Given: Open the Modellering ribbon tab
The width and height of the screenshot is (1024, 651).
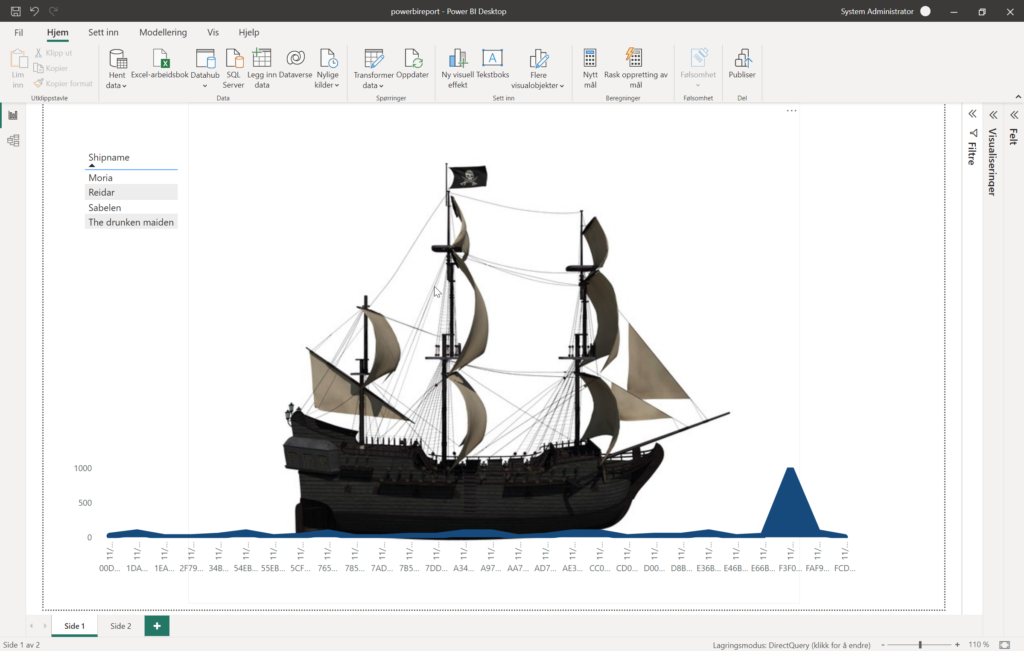Looking at the screenshot, I should click(x=163, y=32).
